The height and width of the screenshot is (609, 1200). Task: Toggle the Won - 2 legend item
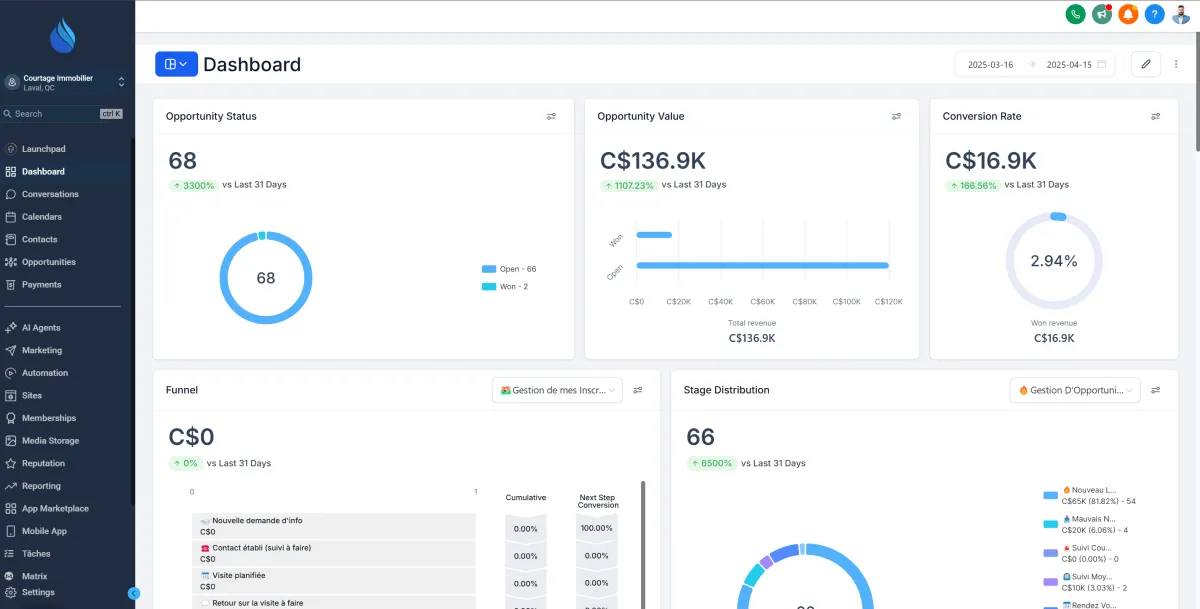tap(509, 286)
